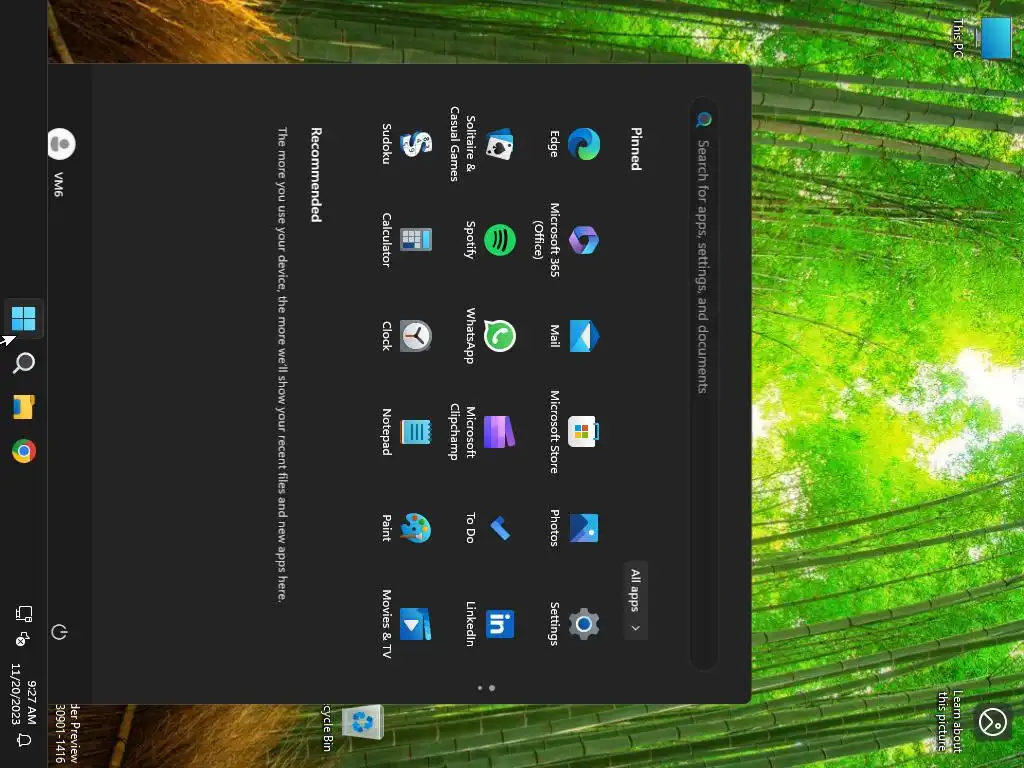Image resolution: width=1024 pixels, height=768 pixels.
Task: Expand the All apps list
Action: [635, 600]
